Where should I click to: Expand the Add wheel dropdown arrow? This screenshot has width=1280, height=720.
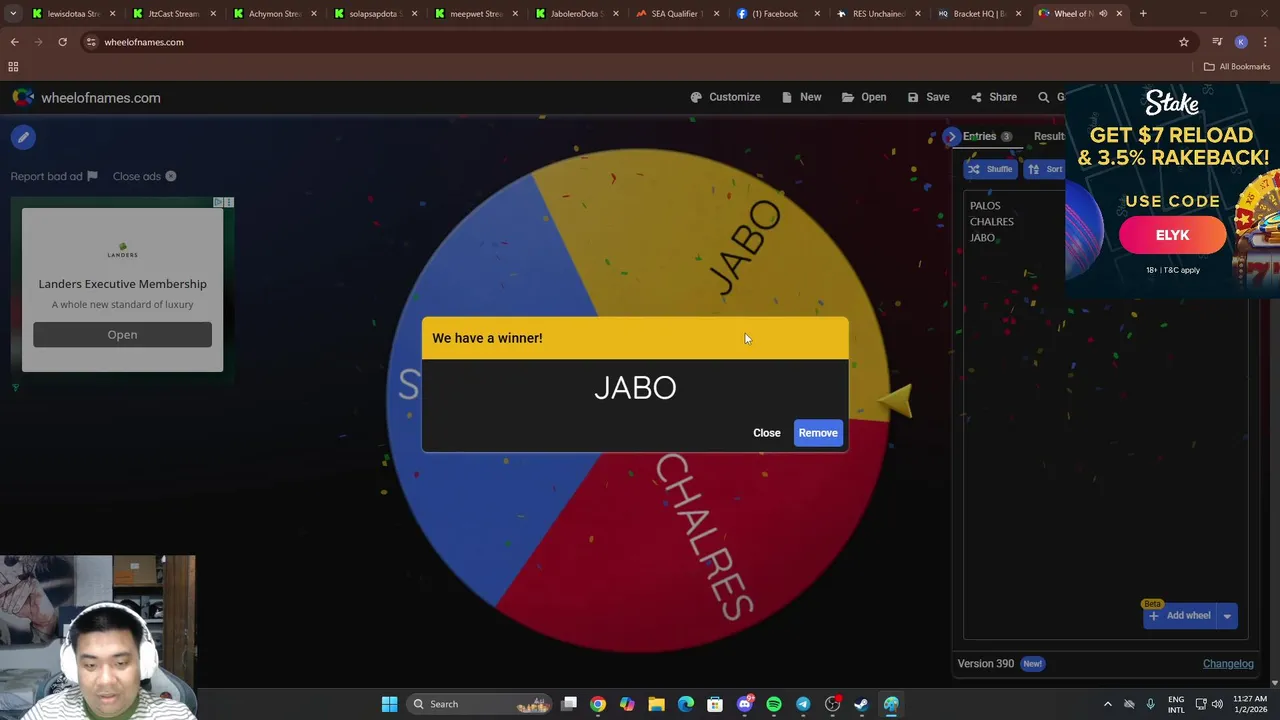pos(1227,616)
